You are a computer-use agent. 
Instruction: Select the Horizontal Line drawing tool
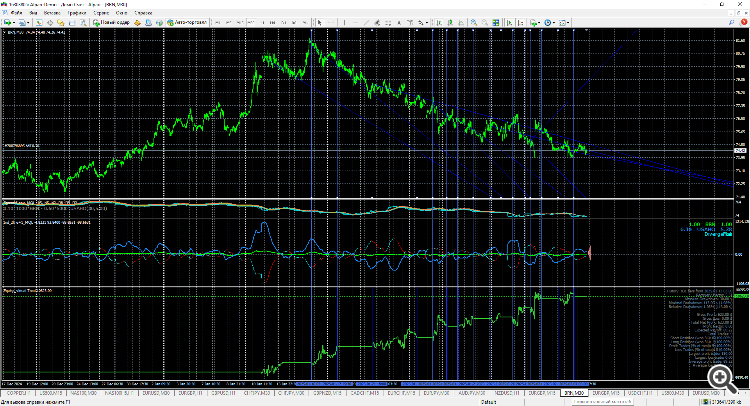pyautogui.click(x=355, y=22)
